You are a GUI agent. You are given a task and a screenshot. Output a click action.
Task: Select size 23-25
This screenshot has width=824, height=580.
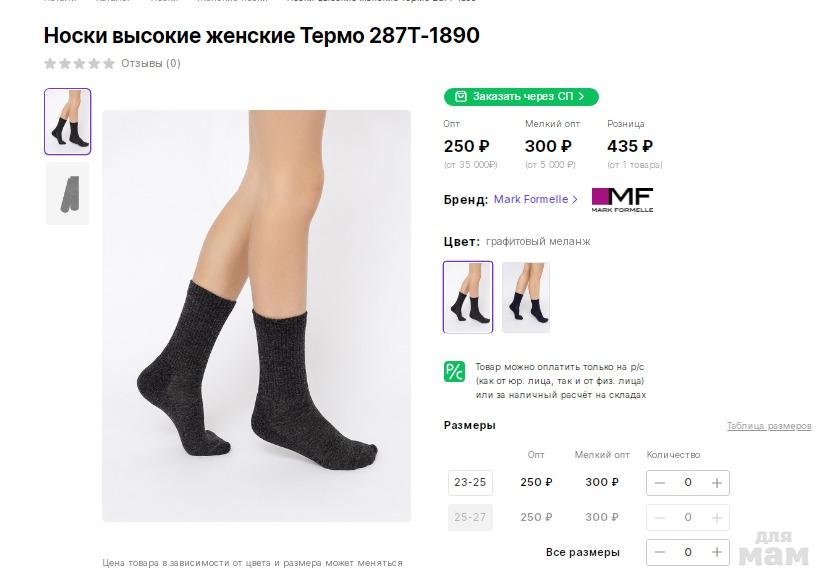(x=470, y=483)
